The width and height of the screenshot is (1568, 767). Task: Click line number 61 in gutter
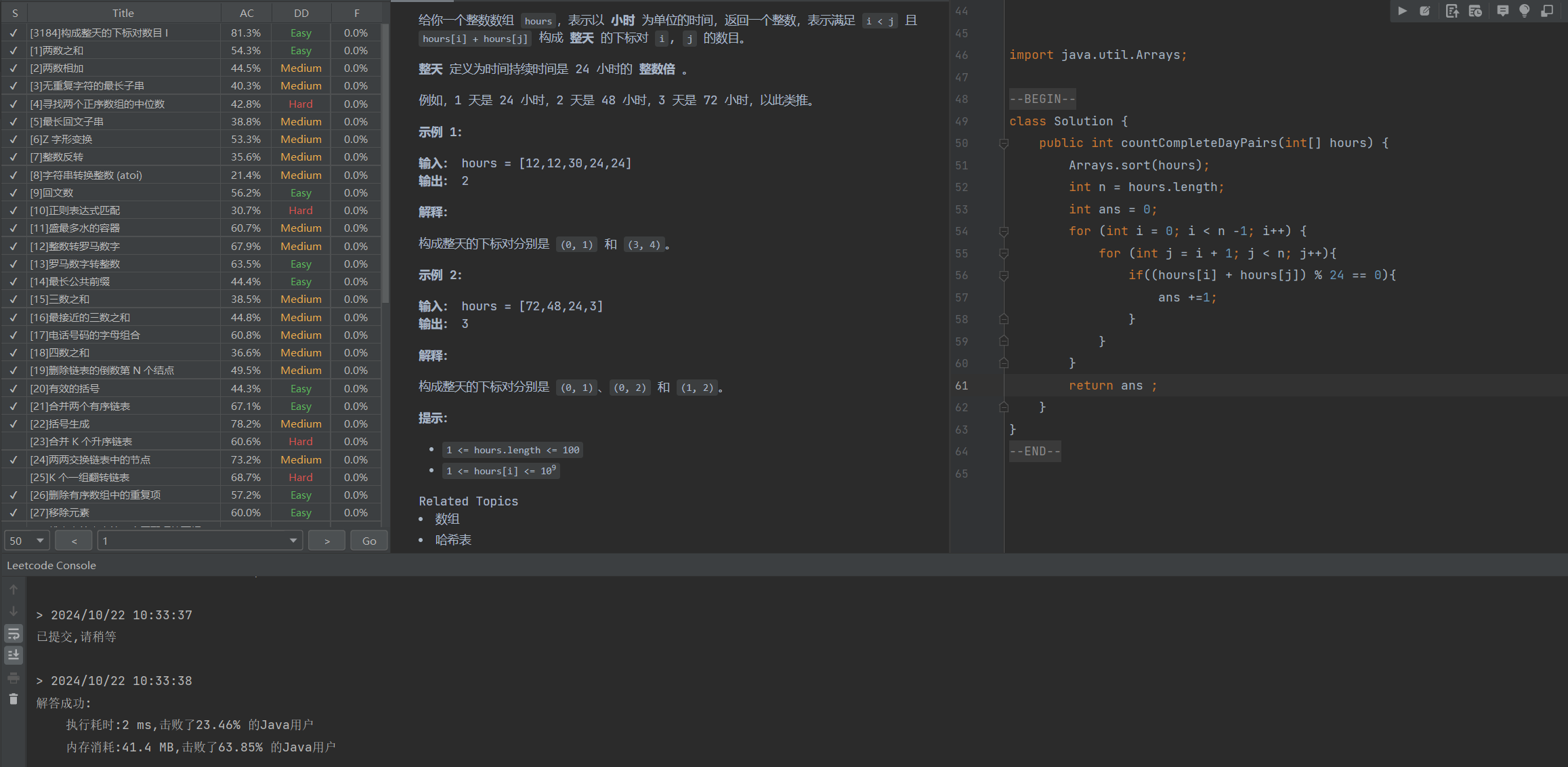(962, 386)
